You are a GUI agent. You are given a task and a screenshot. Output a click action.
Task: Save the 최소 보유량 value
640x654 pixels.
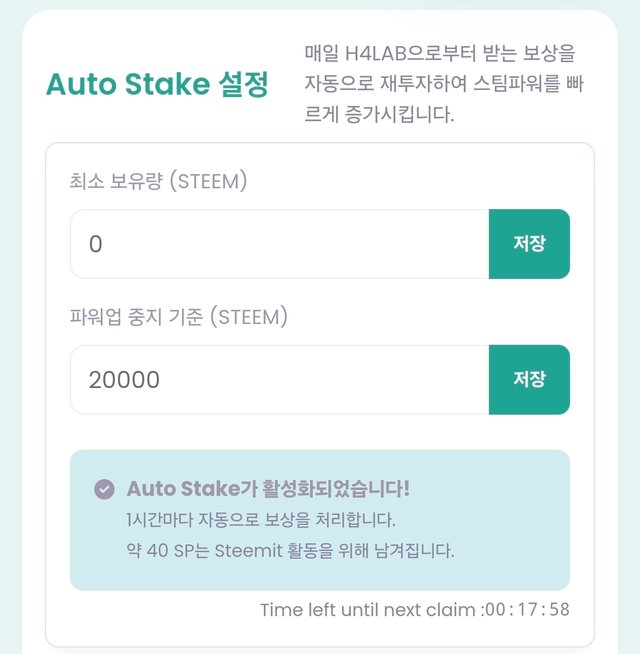click(529, 244)
